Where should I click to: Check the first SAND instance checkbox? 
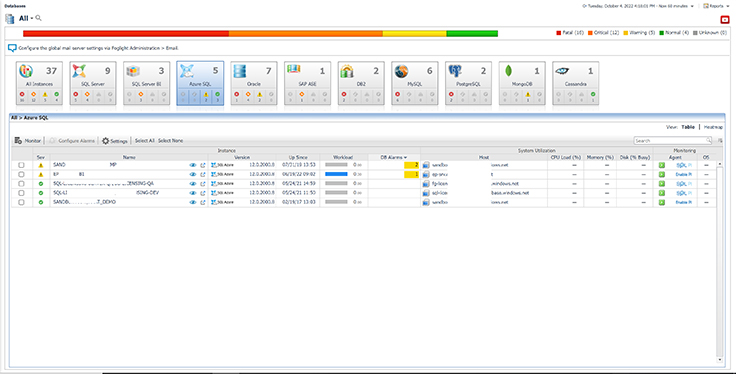[x=21, y=165]
